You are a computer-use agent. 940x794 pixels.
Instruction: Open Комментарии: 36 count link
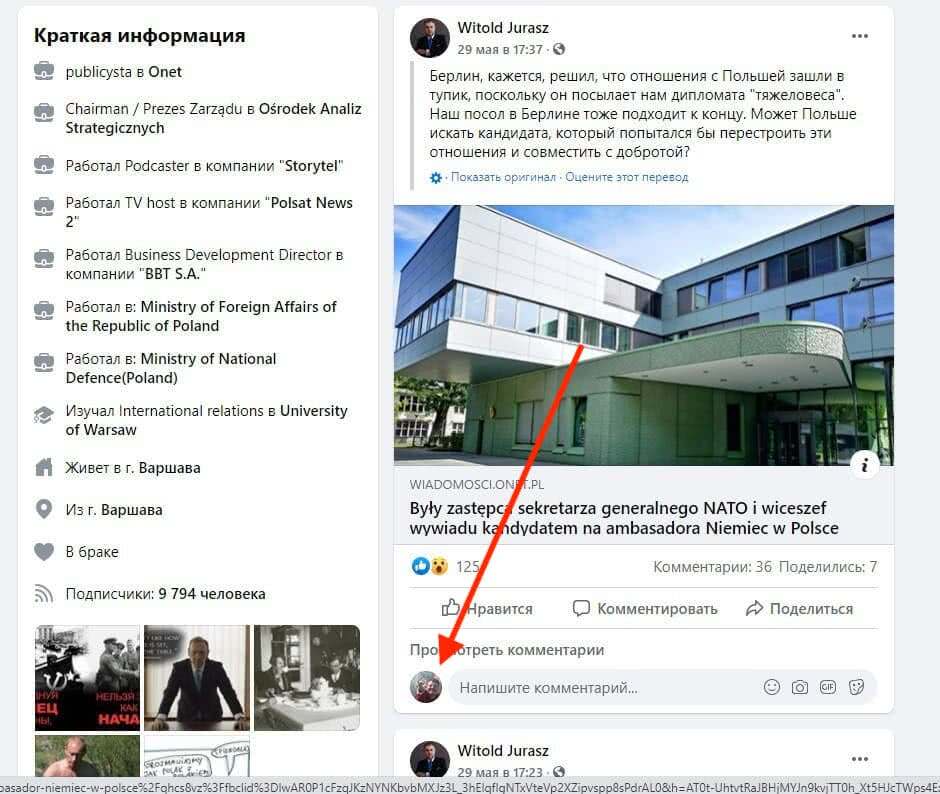pos(712,567)
